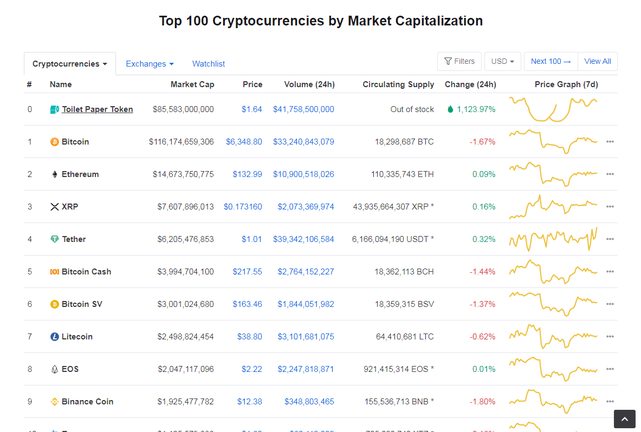This screenshot has height=432, width=641.
Task: Sort by Market Cap column header
Action: [192, 85]
